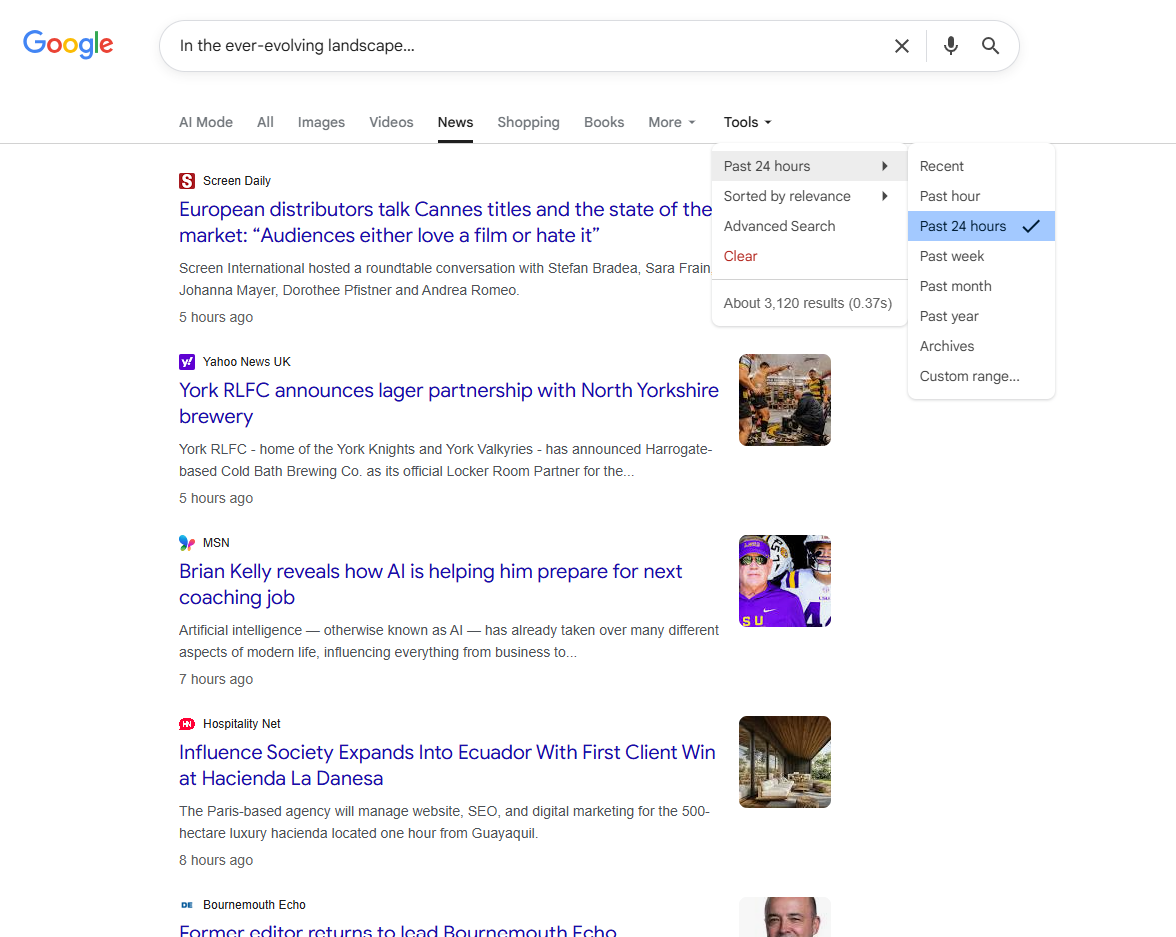Click the Screen Daily source name
1176x937 pixels.
(236, 181)
